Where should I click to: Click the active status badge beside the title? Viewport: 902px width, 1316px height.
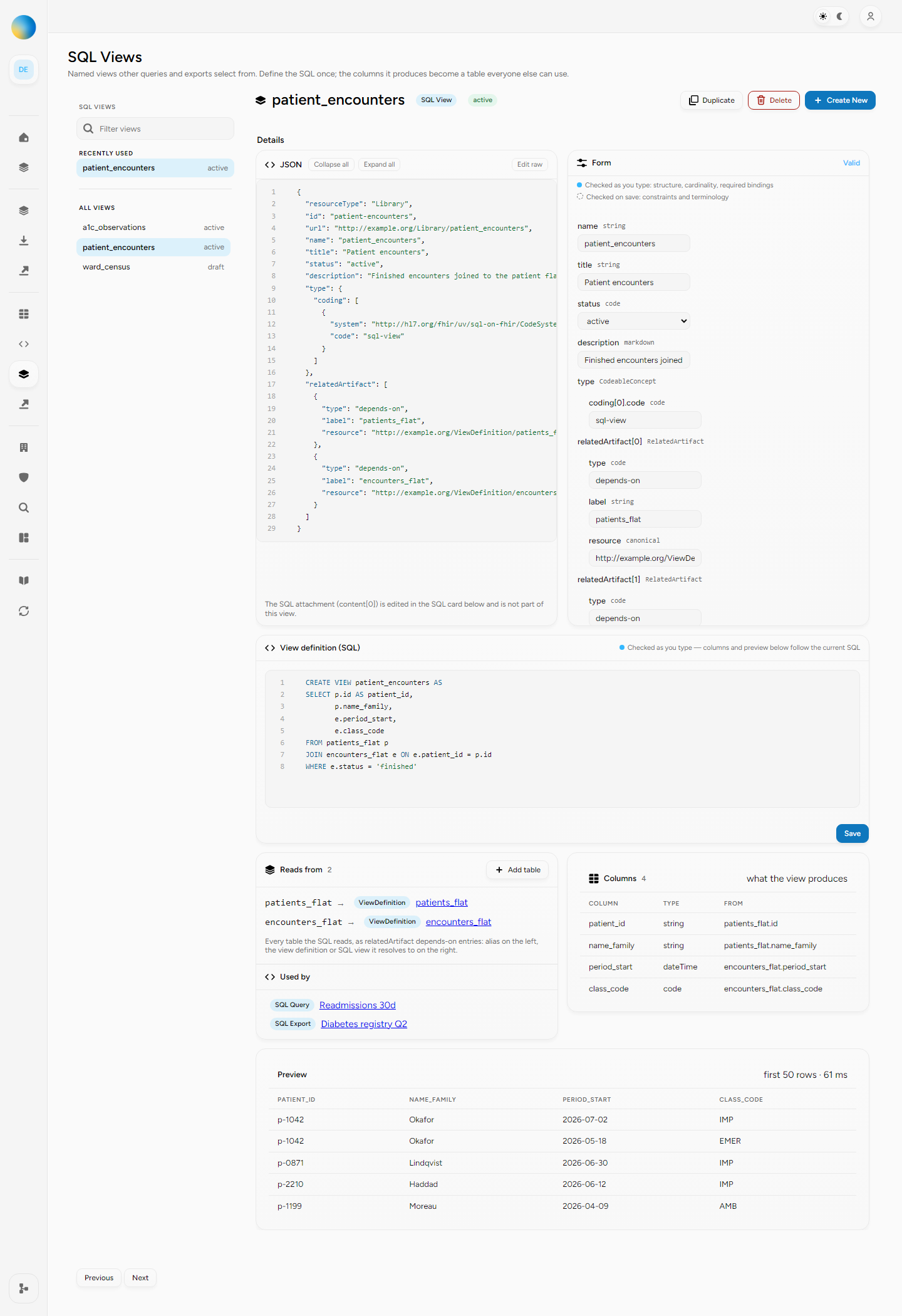[482, 100]
